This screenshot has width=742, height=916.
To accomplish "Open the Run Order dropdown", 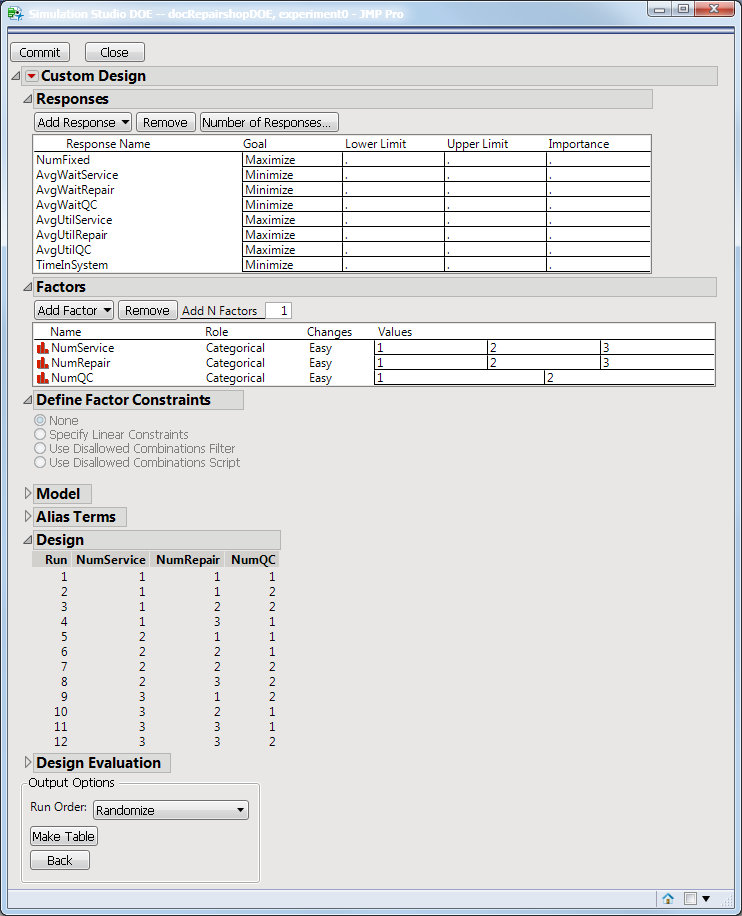I will (170, 810).
